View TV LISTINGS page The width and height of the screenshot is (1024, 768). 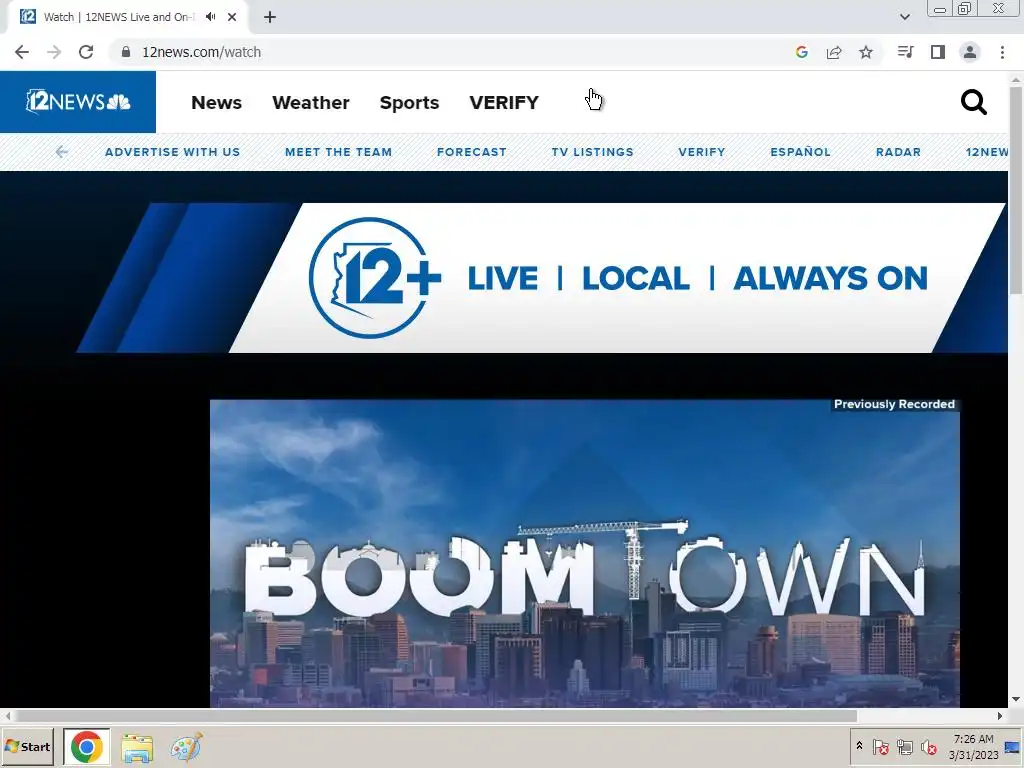point(592,152)
